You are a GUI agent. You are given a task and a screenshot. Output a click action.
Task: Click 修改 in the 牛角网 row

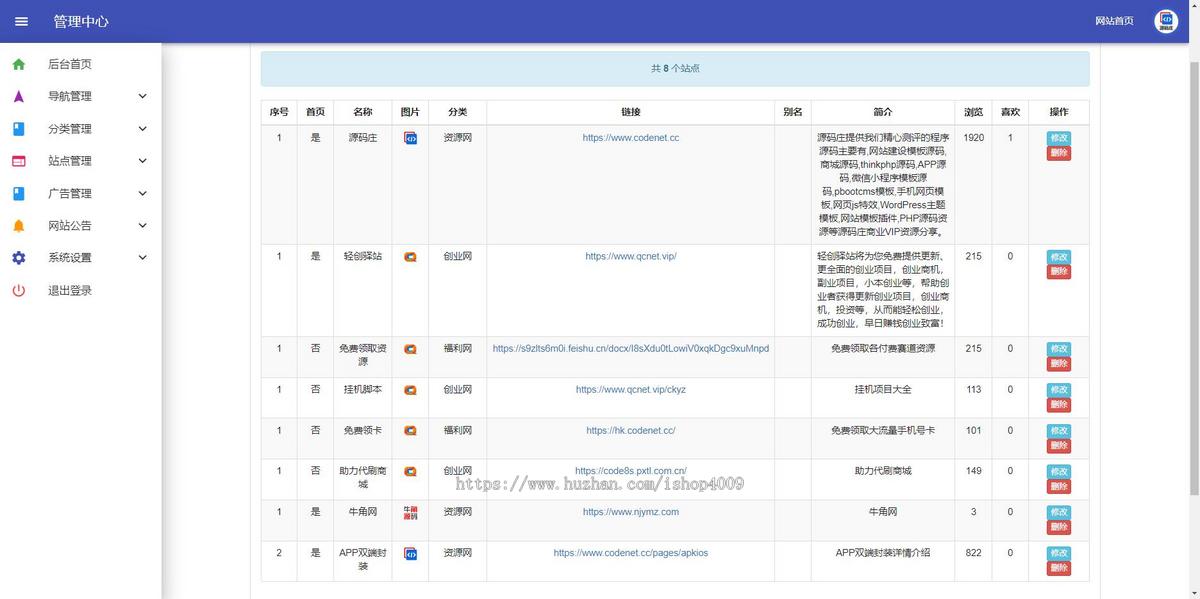click(1059, 513)
